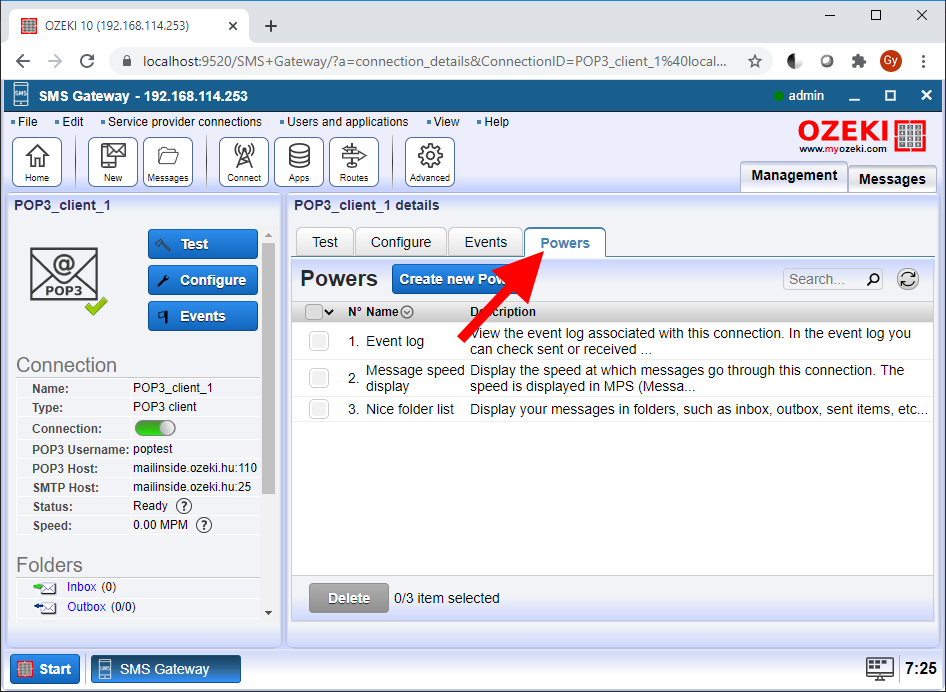Open the Apps database icon

pyautogui.click(x=299, y=162)
